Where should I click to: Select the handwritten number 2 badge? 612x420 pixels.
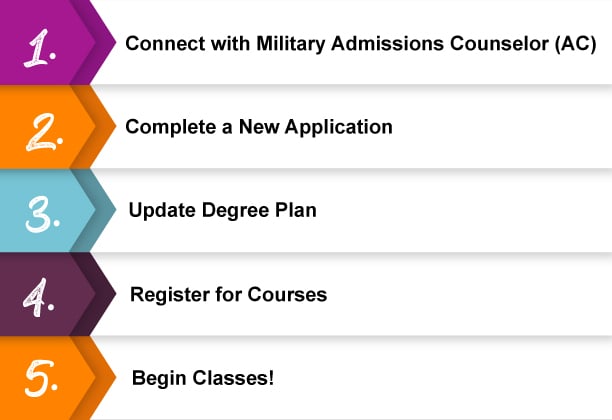tap(44, 132)
